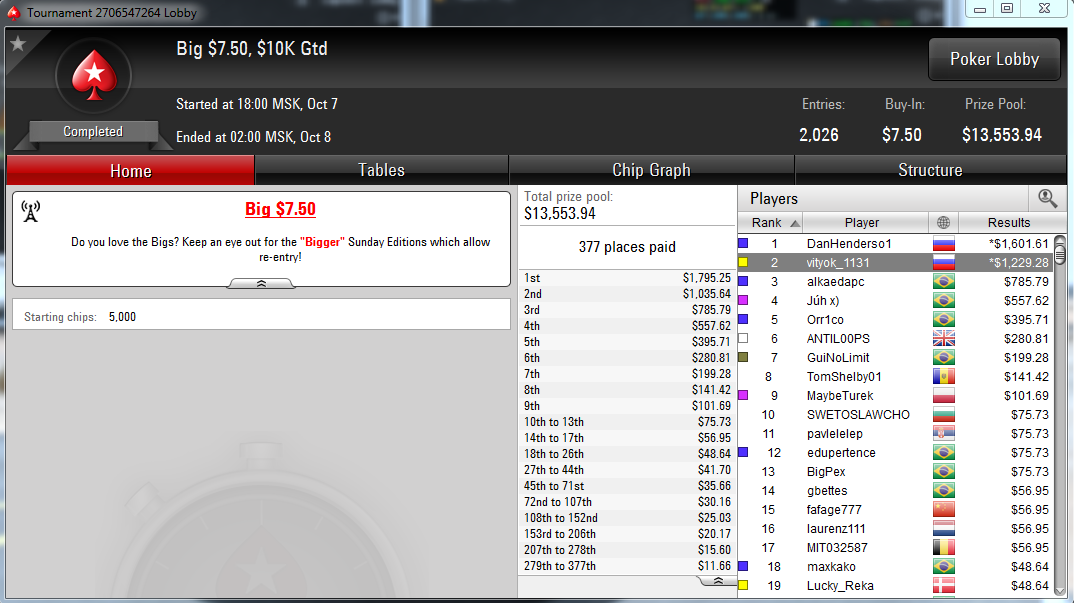Collapse the Big $7.50 announcement panel
The height and width of the screenshot is (603, 1074).
click(x=261, y=284)
